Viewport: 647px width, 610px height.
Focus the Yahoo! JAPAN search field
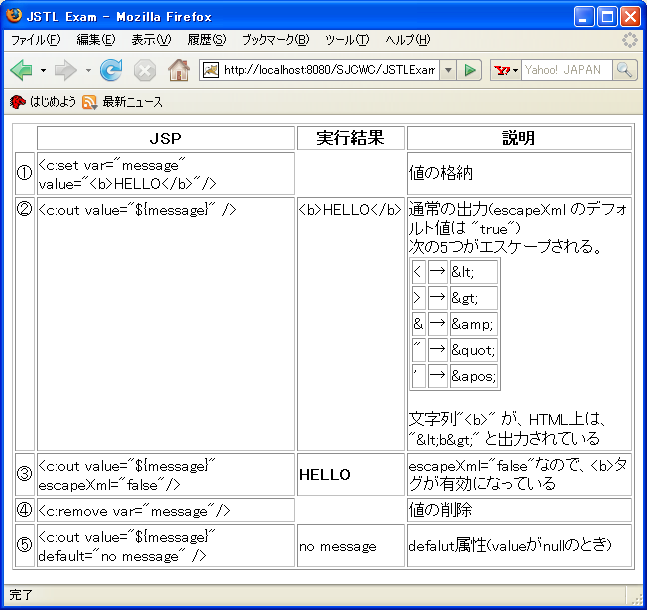(x=567, y=70)
